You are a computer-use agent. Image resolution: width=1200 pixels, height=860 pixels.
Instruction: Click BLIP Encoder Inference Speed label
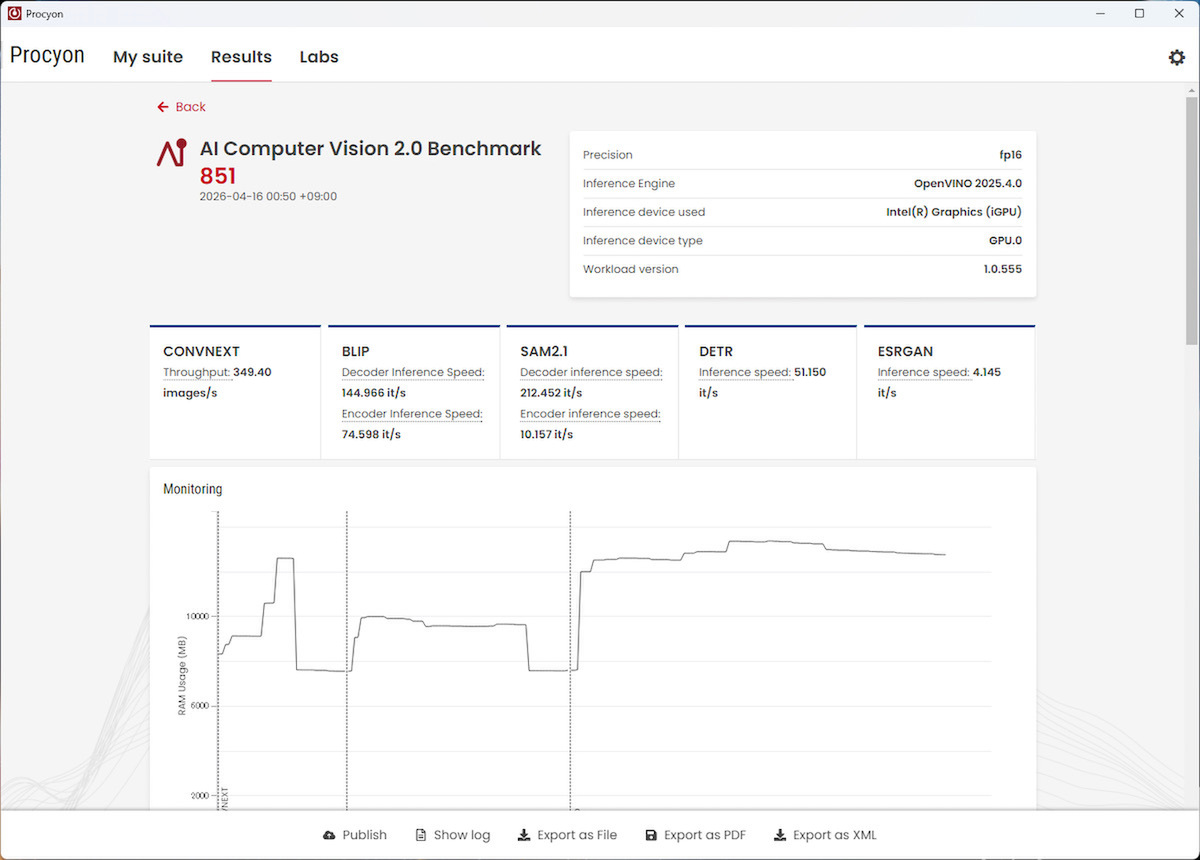412,414
